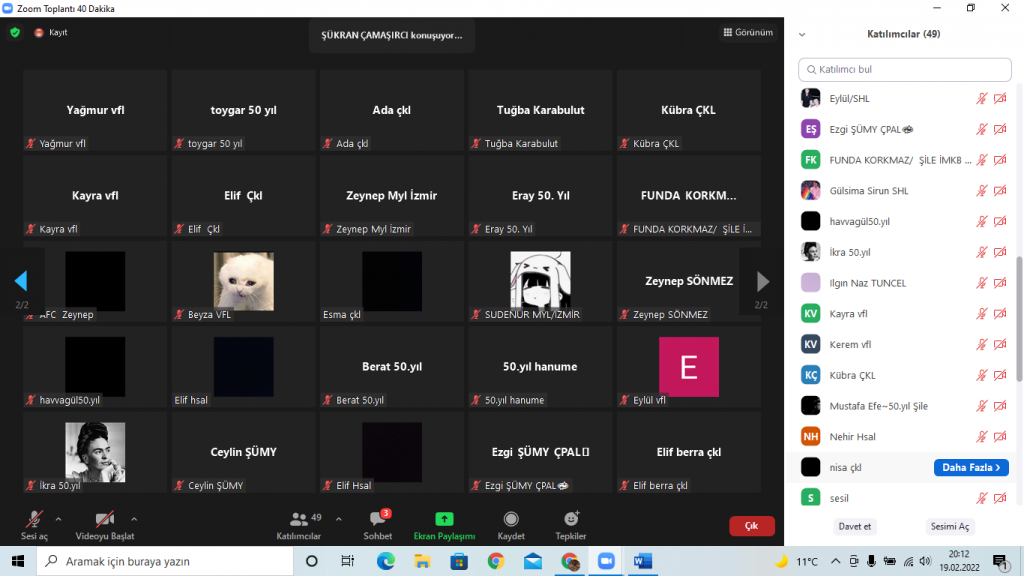
Task: Click the participants list scrollbar
Action: 1019,320
